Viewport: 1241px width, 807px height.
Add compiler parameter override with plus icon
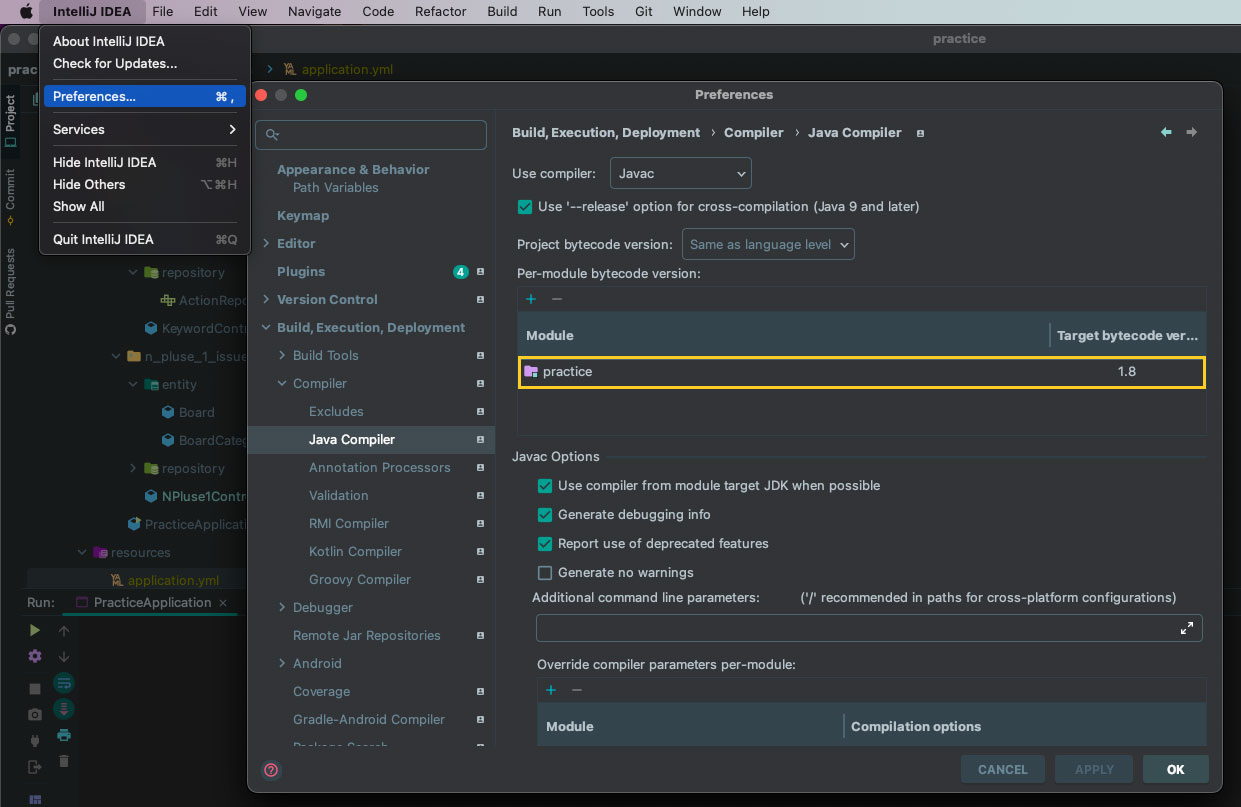550,690
